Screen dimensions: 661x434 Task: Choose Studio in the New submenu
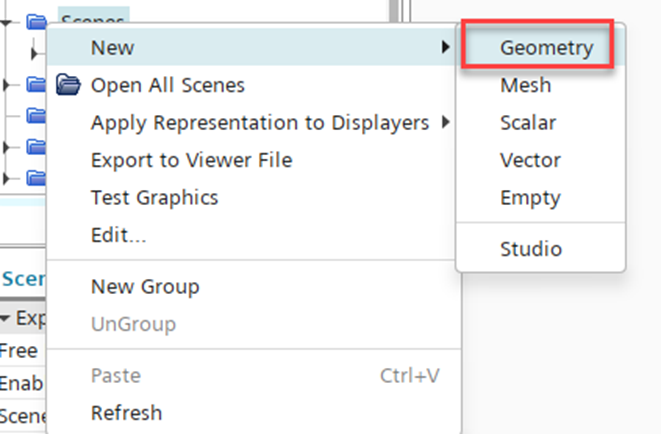coord(530,249)
